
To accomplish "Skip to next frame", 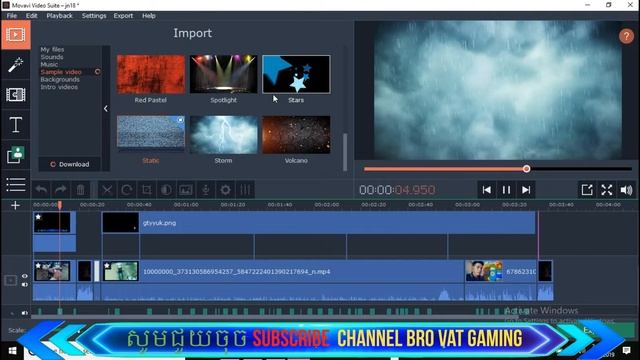I will pos(526,190).
